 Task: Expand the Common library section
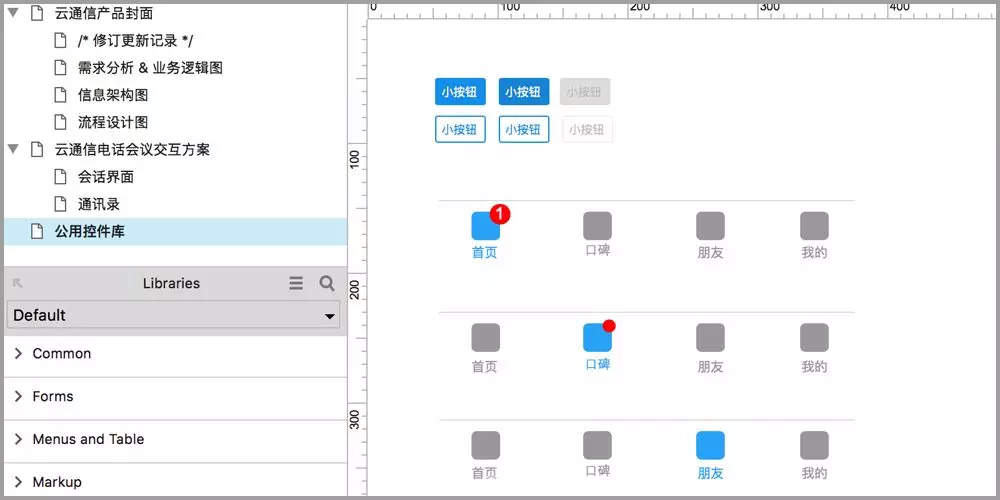pos(175,353)
